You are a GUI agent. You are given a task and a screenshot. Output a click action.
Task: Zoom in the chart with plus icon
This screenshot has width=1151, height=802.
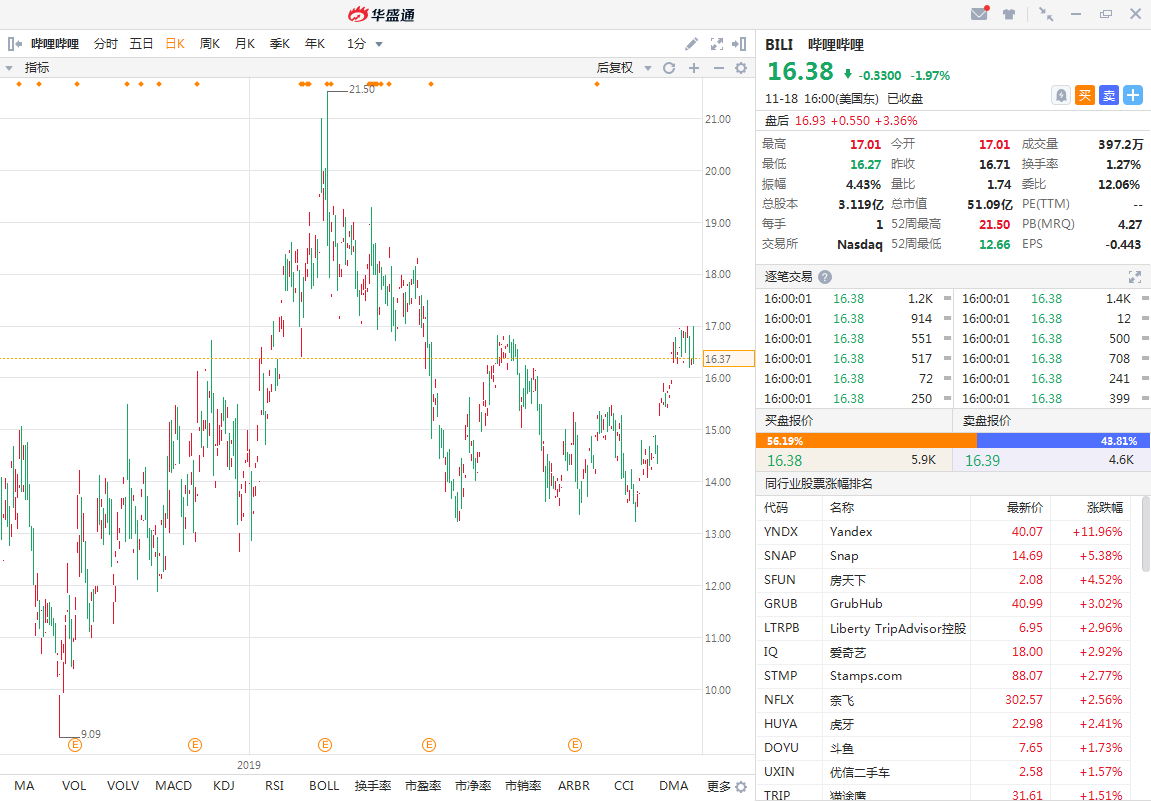694,68
